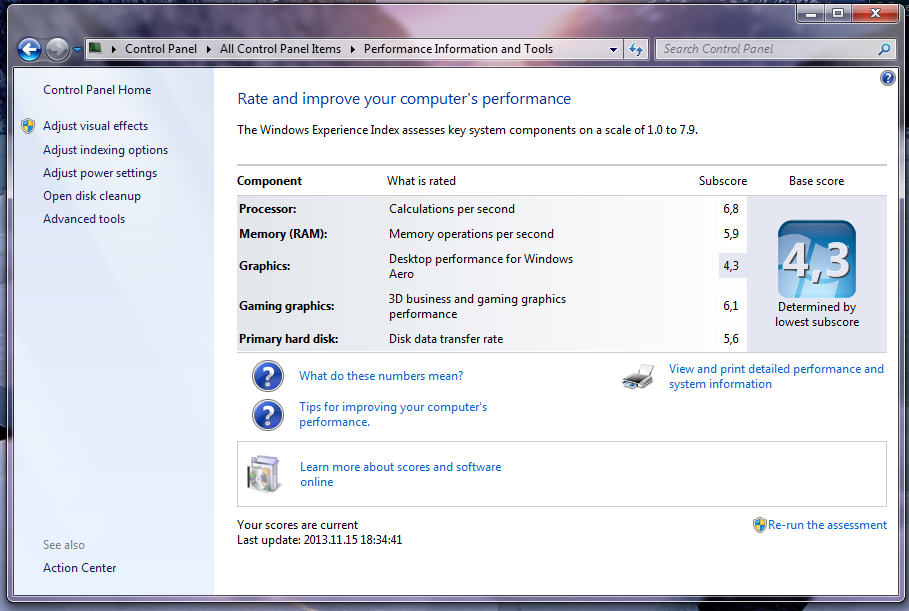Open Learn more about scores and software online

coord(401,474)
